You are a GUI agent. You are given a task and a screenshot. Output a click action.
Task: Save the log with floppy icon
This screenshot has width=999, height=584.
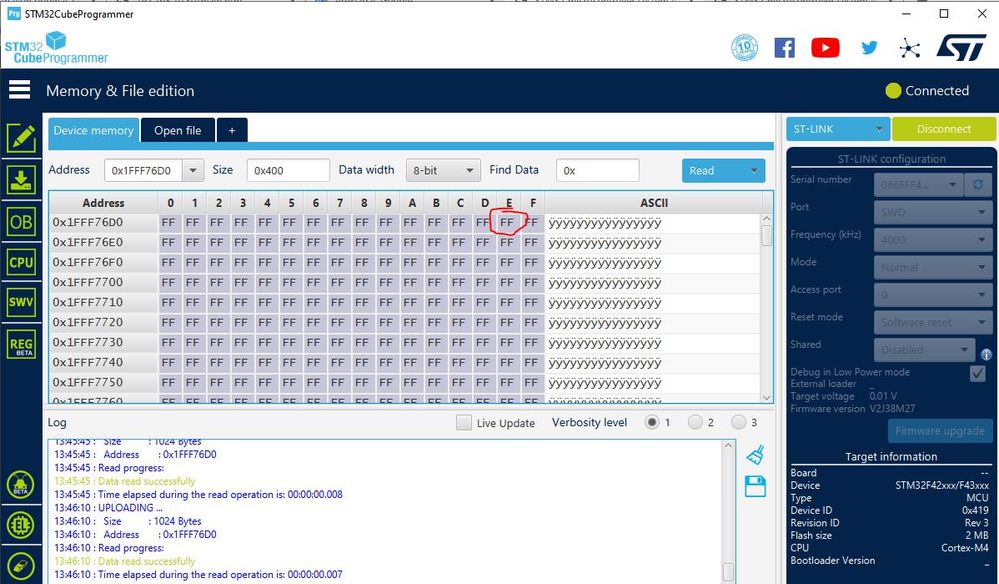[x=756, y=487]
